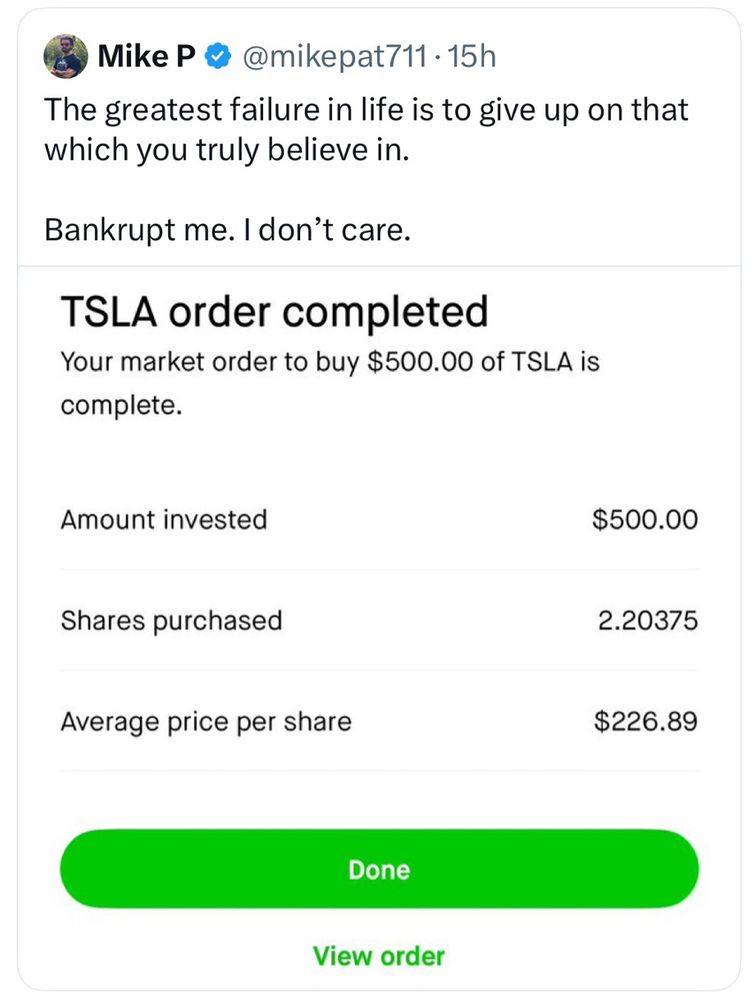The width and height of the screenshot is (756, 1000).
Task: Click the 'TSLA order completed' heading
Action: 274,312
